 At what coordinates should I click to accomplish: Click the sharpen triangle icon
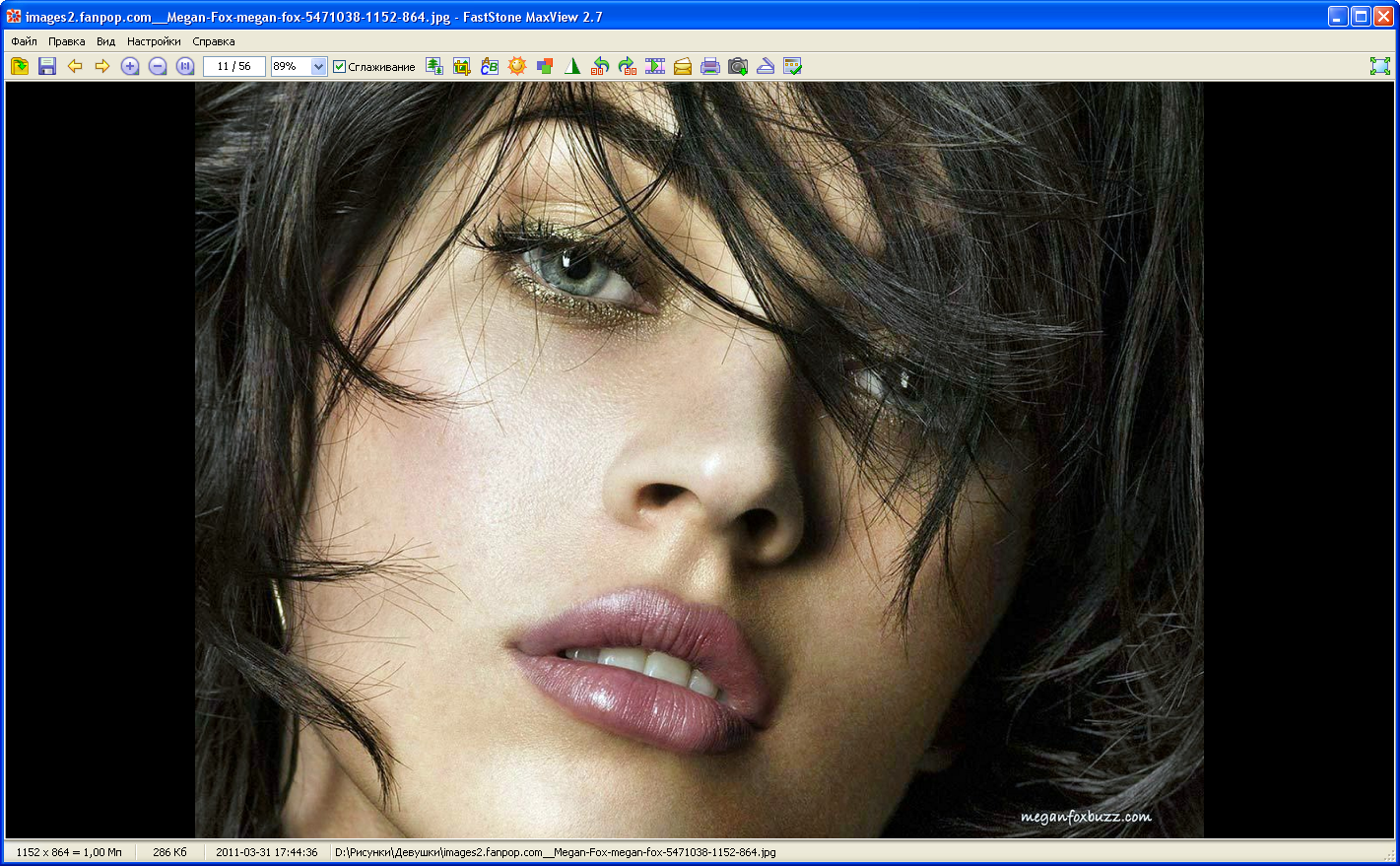[x=572, y=66]
